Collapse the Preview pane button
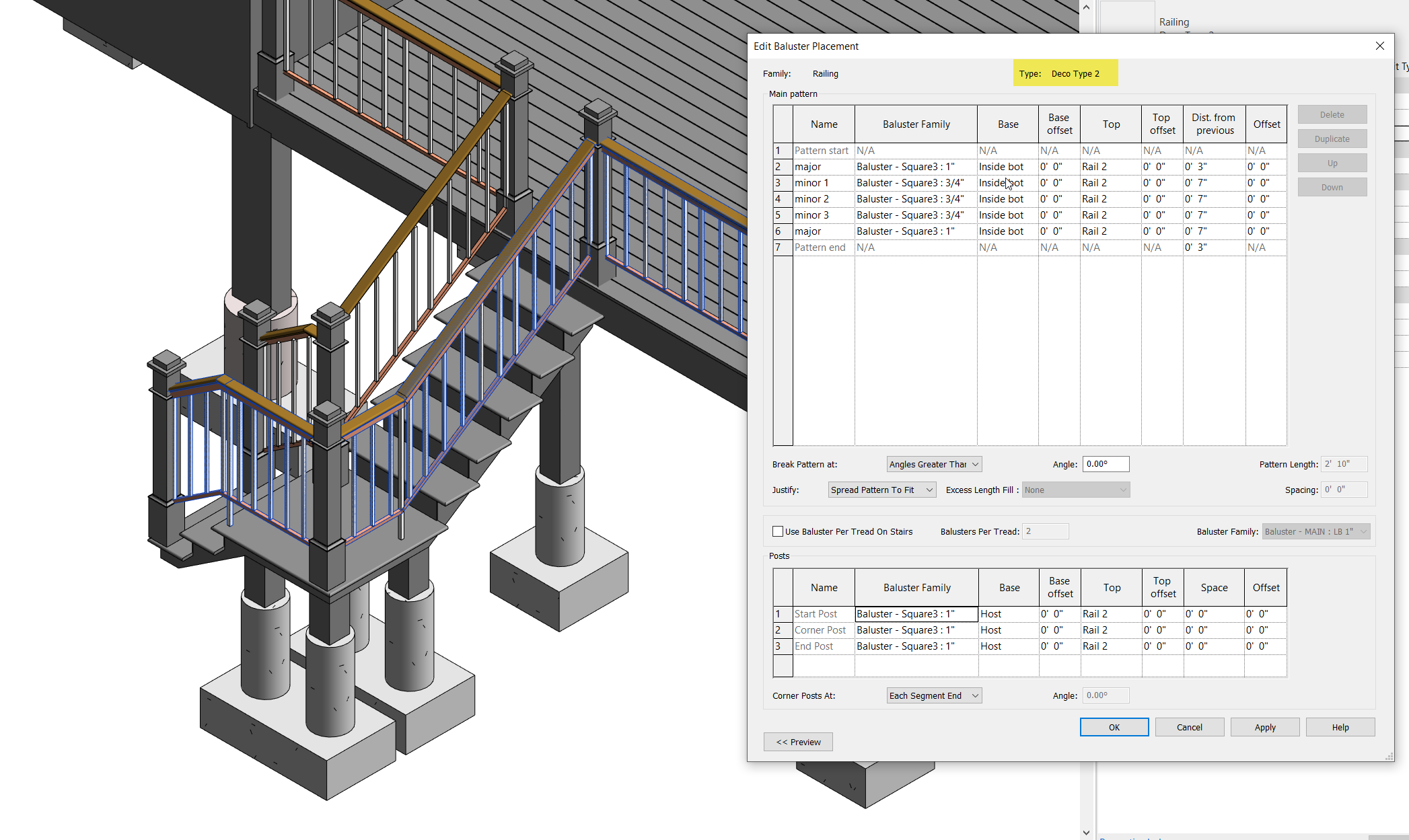Screen dimensions: 1409x840 (798, 742)
